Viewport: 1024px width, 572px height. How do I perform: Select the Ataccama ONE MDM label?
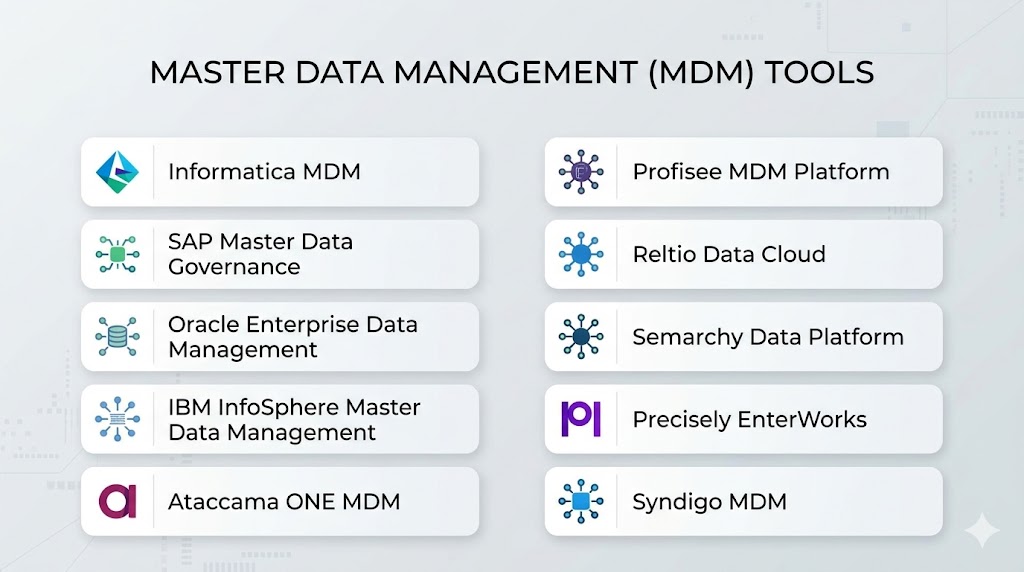click(284, 502)
